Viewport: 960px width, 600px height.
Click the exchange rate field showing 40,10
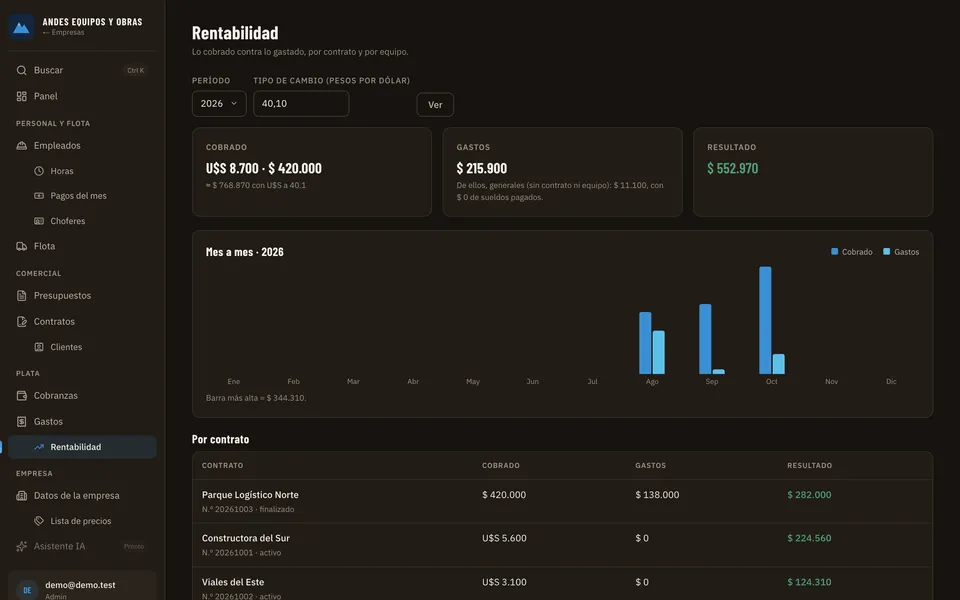pos(301,103)
